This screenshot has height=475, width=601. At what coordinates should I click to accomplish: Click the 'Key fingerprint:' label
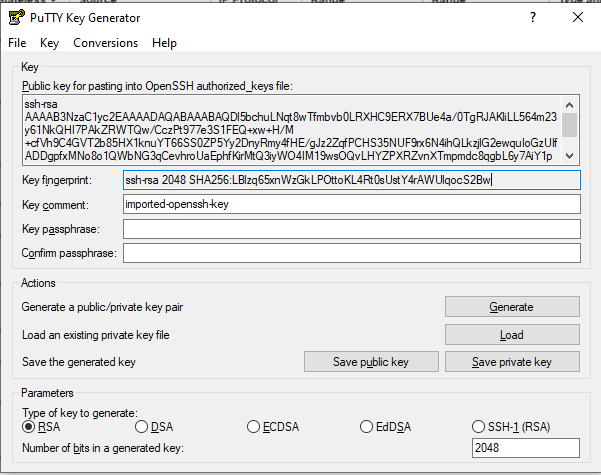[x=57, y=180]
